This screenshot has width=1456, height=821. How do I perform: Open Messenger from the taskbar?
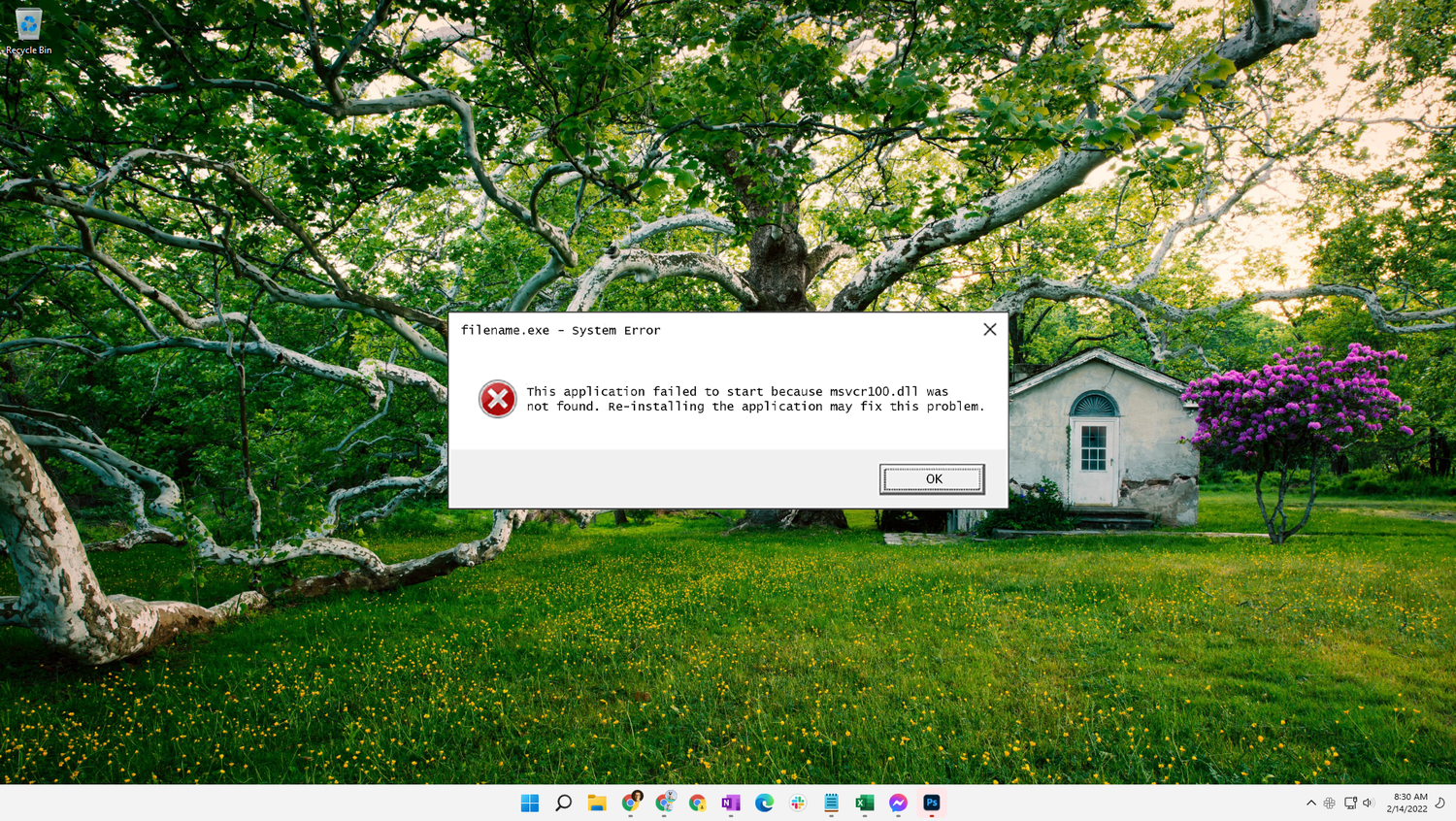[x=898, y=803]
